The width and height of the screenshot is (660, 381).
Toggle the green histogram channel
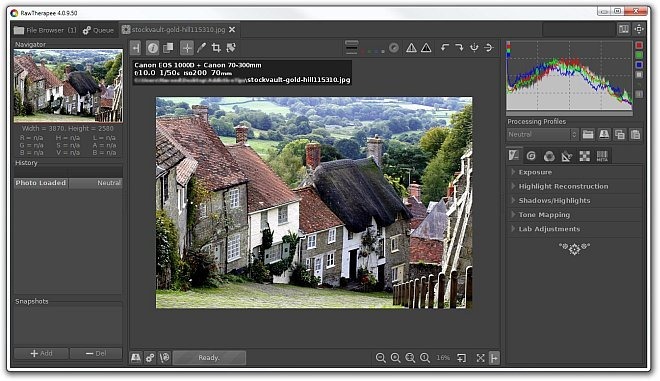[x=639, y=55]
